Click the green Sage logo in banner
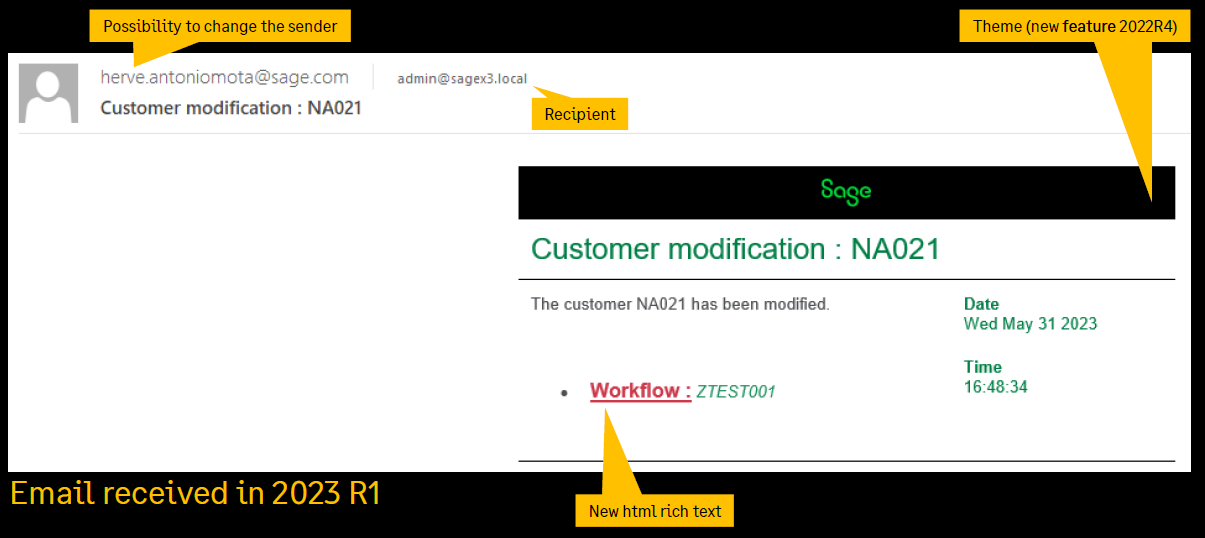This screenshot has height=538, width=1205. pyautogui.click(x=845, y=190)
